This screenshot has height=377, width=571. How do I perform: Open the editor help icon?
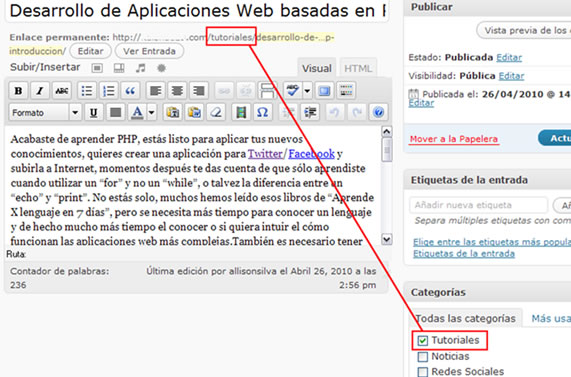tap(378, 113)
